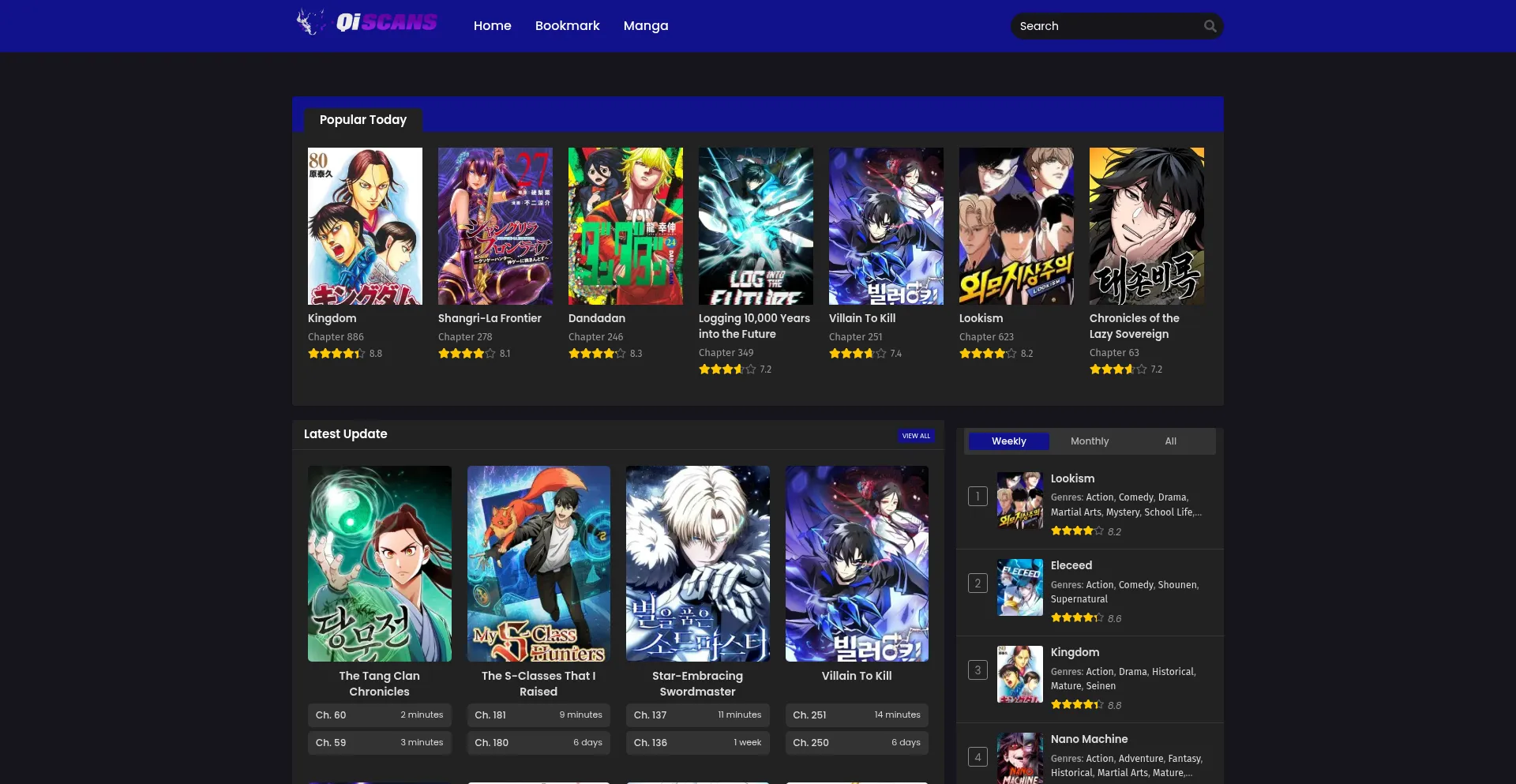This screenshot has height=784, width=1516.
Task: Open the Bookmark menu item
Action: point(567,26)
